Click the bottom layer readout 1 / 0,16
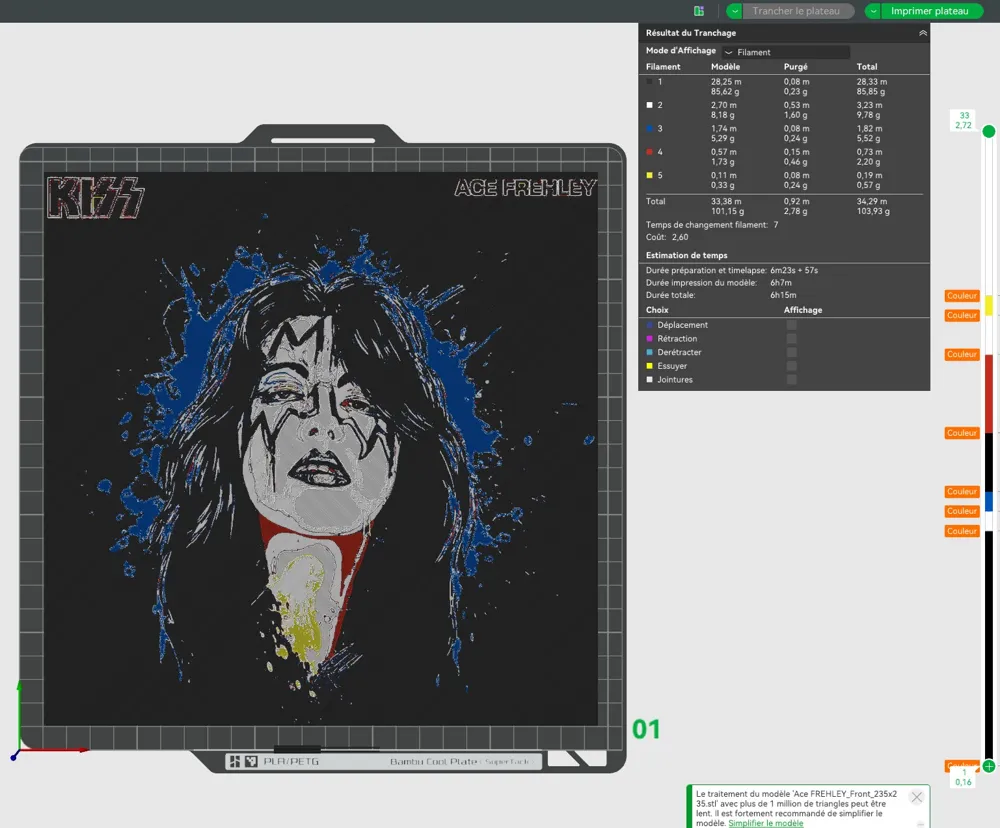Viewport: 1000px width, 828px height. click(x=964, y=778)
